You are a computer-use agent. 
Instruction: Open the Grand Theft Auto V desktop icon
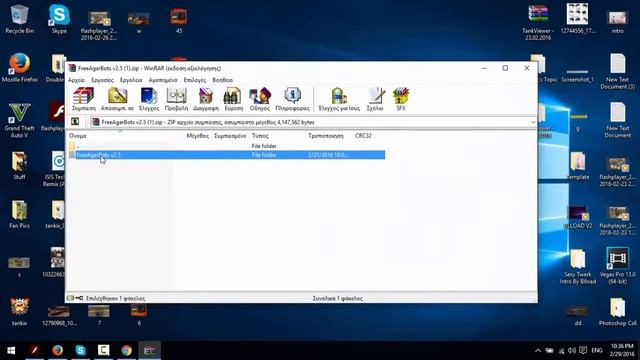click(19, 120)
